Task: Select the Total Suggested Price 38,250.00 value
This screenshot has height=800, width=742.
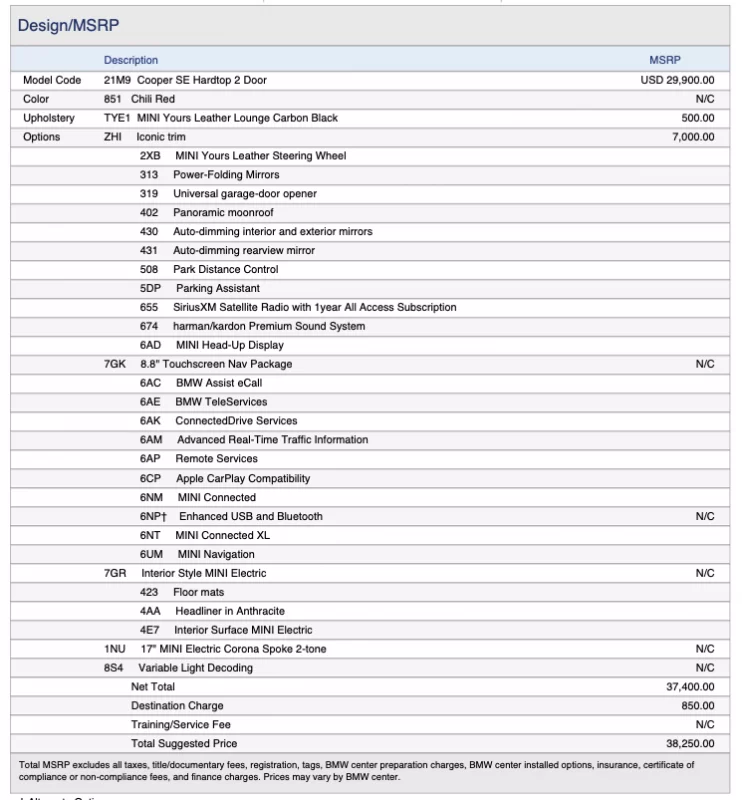Action: [x=691, y=744]
